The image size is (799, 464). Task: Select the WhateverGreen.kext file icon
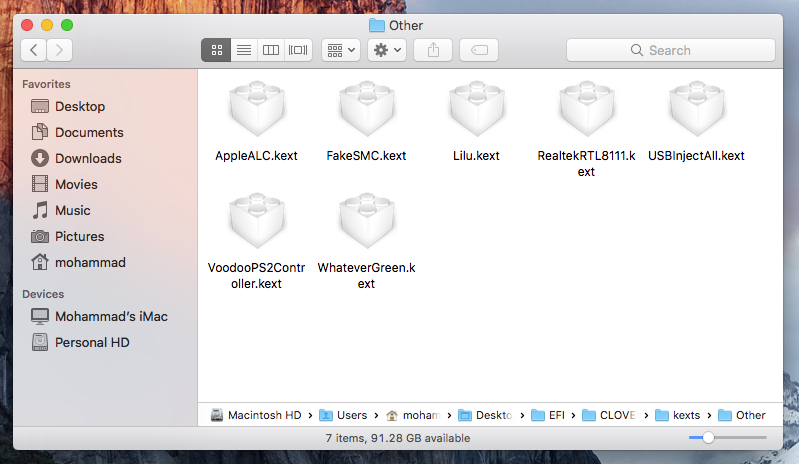coord(366,221)
